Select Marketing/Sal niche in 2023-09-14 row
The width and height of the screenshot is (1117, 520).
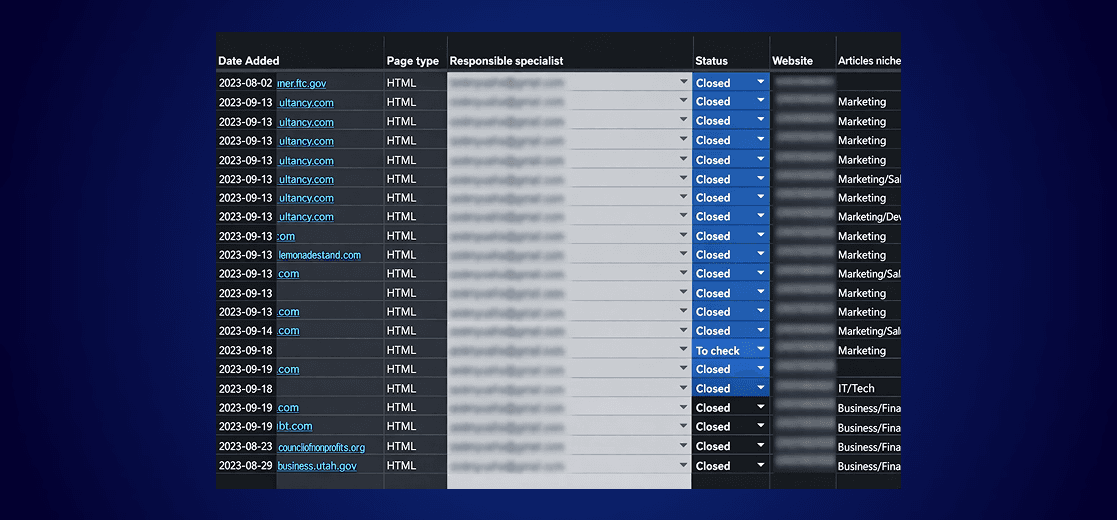tap(869, 331)
